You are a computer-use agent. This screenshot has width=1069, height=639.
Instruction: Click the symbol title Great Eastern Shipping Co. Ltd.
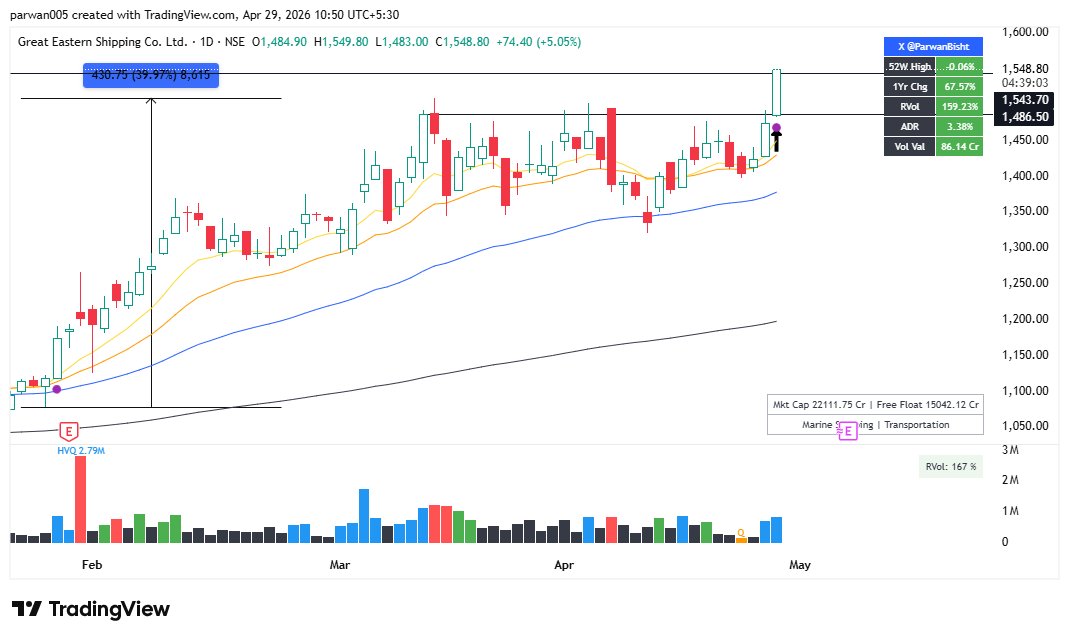coord(102,42)
